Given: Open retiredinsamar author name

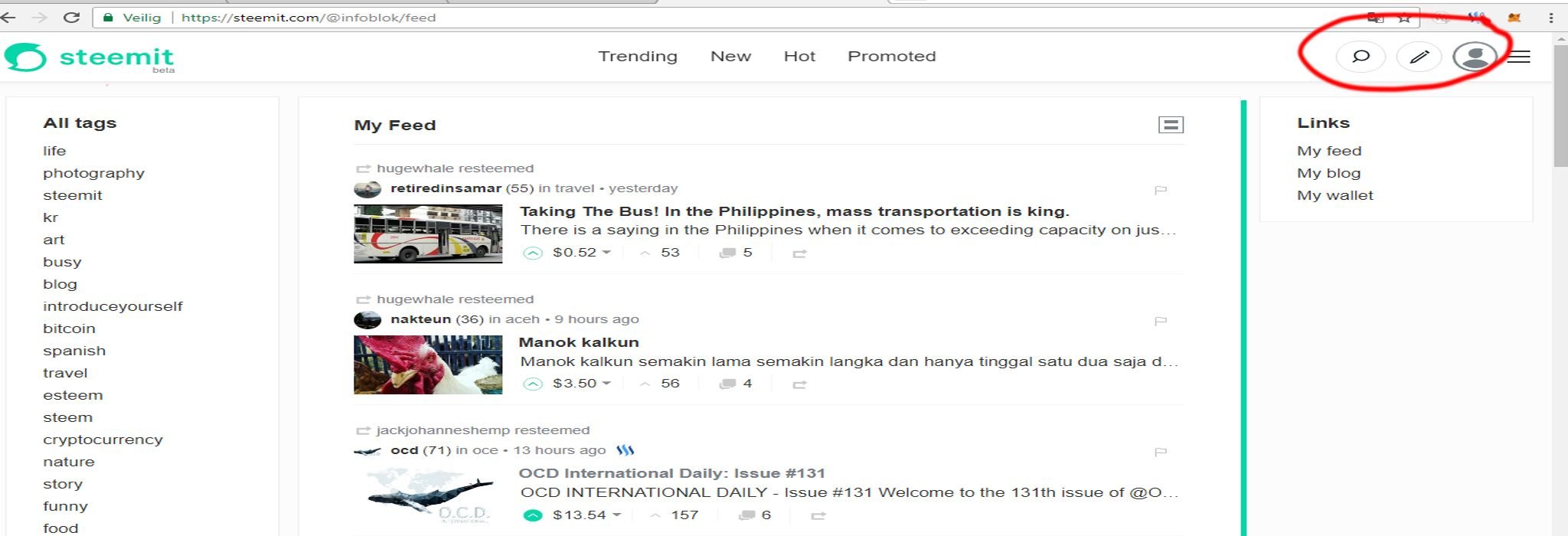Looking at the screenshot, I should click(446, 188).
